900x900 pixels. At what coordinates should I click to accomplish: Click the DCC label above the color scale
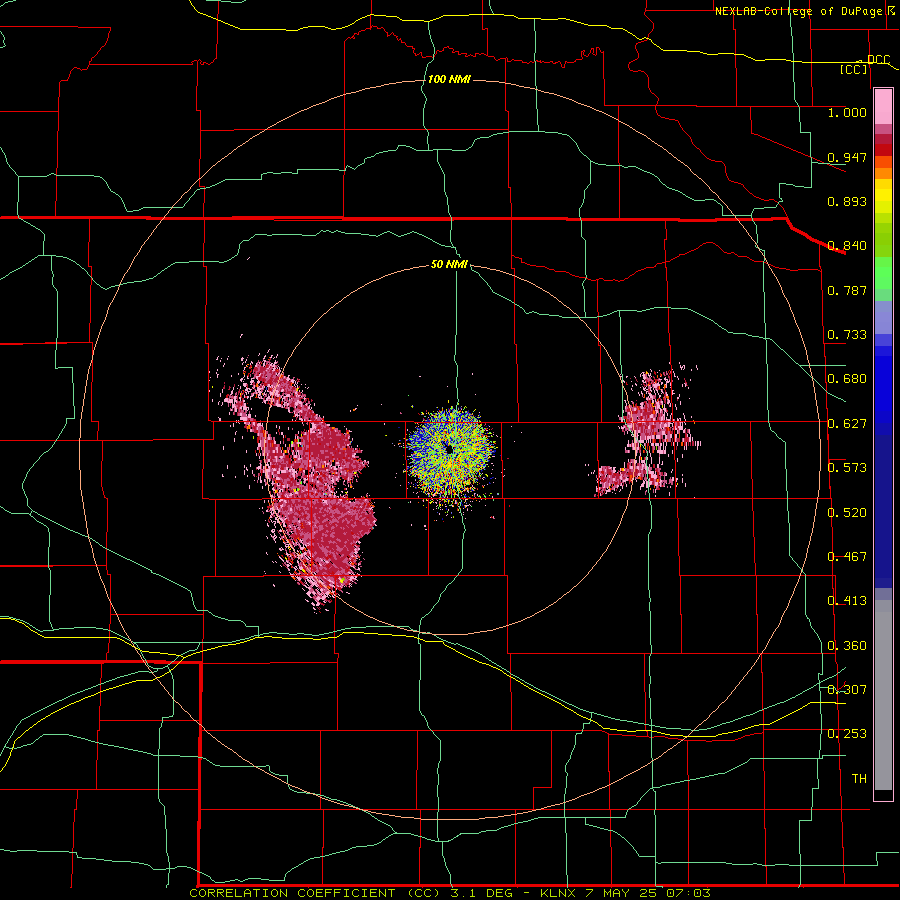(878, 60)
